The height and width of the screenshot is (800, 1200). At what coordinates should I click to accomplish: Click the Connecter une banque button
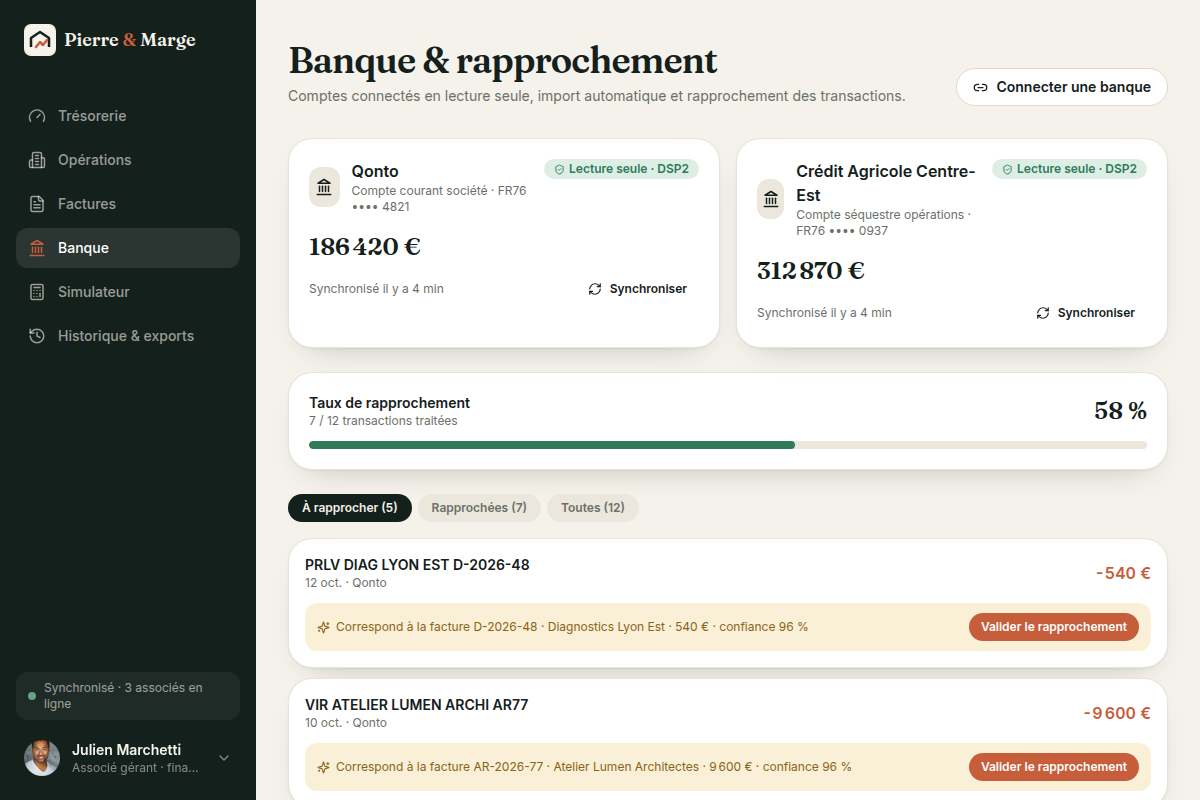click(1062, 87)
